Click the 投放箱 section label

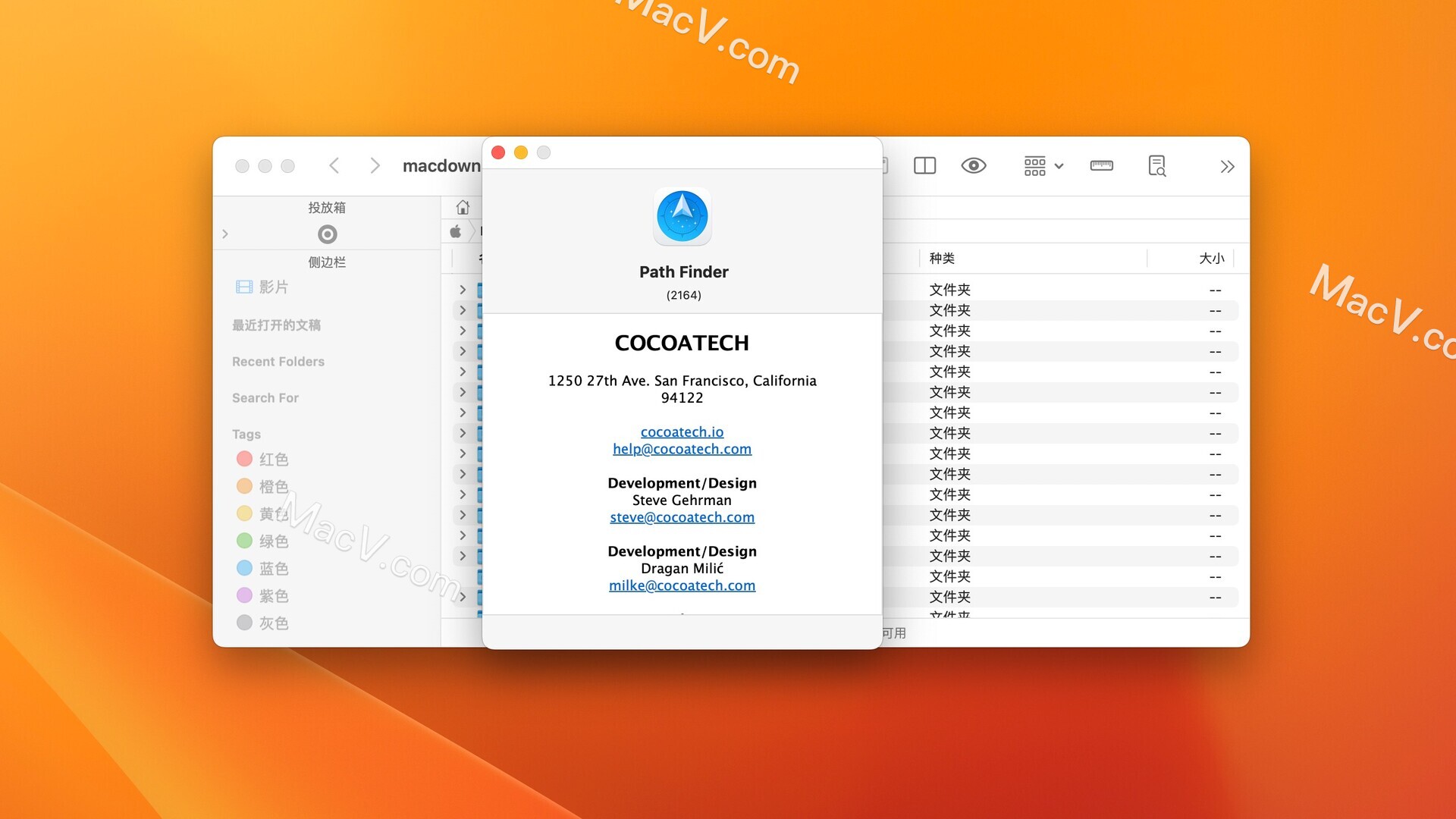tap(327, 208)
